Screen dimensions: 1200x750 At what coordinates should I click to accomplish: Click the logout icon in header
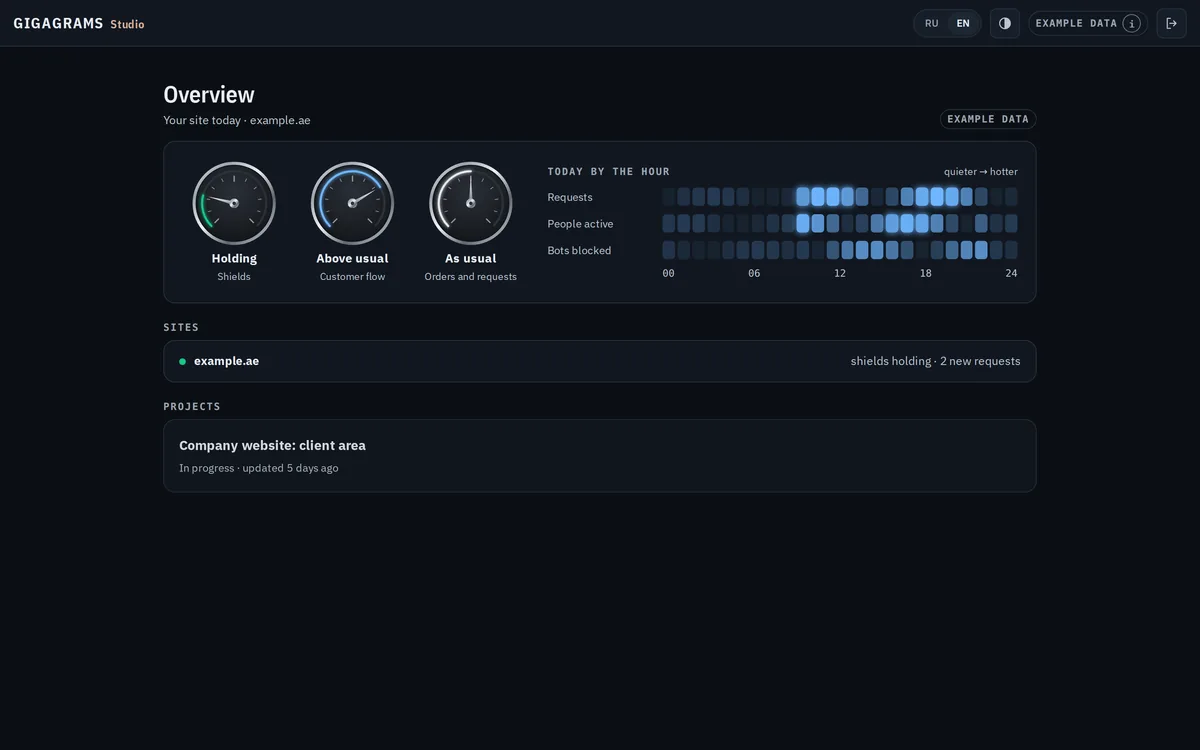pos(1172,23)
